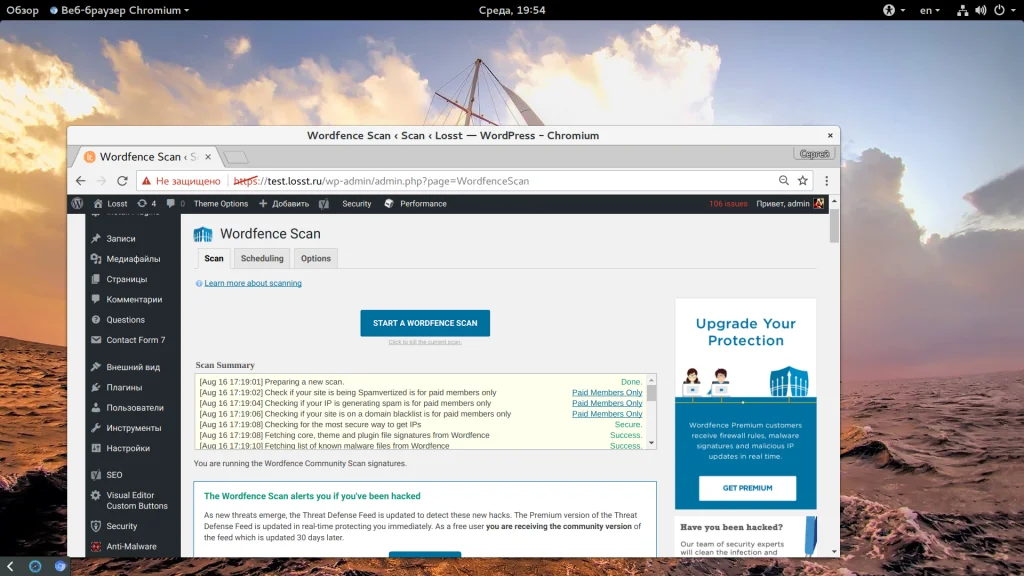Click the Медиафайлы media icon
The width and height of the screenshot is (1024, 576).
(x=96, y=259)
